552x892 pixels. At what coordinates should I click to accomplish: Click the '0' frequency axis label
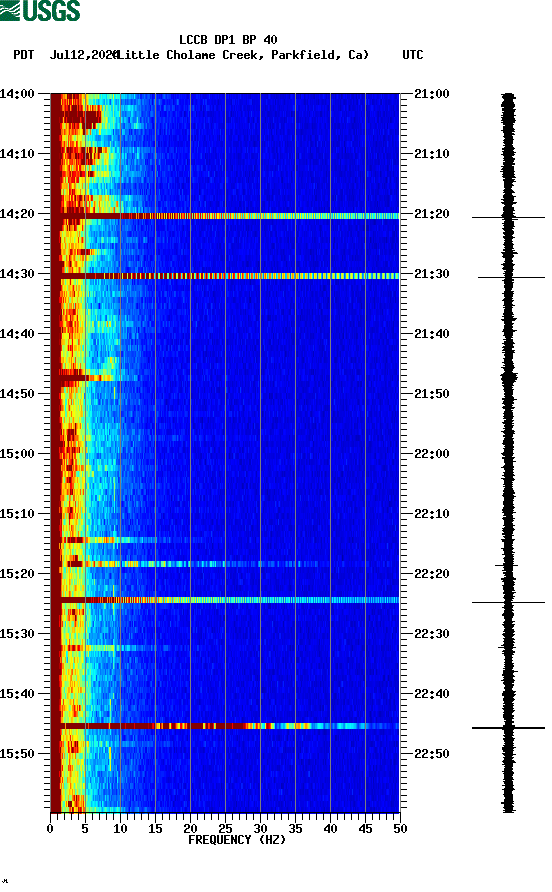pyautogui.click(x=50, y=829)
